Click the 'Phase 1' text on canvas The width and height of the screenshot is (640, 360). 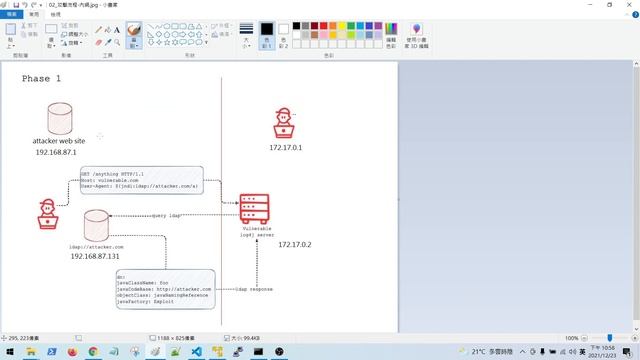tap(41, 79)
